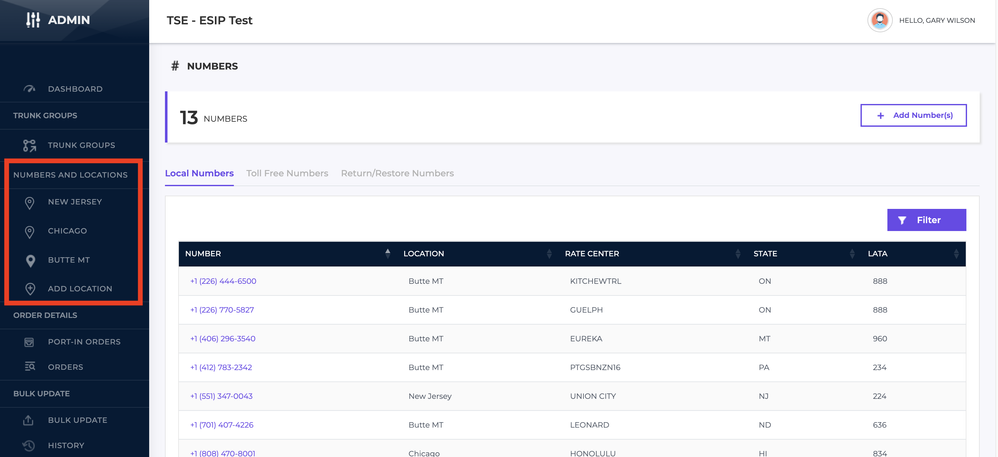Open the Chicago location entry
The width and height of the screenshot is (998, 457).
coord(67,231)
